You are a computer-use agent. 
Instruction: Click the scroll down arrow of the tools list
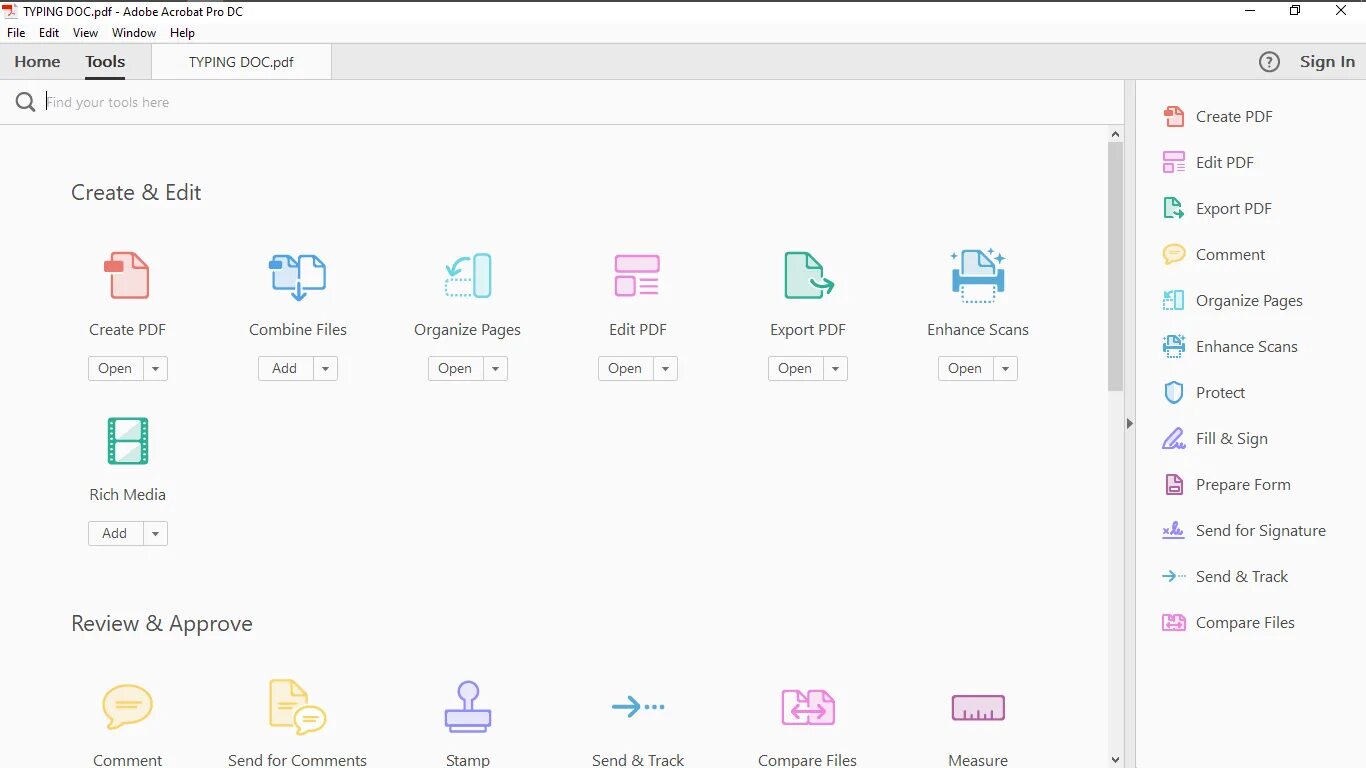point(1115,760)
